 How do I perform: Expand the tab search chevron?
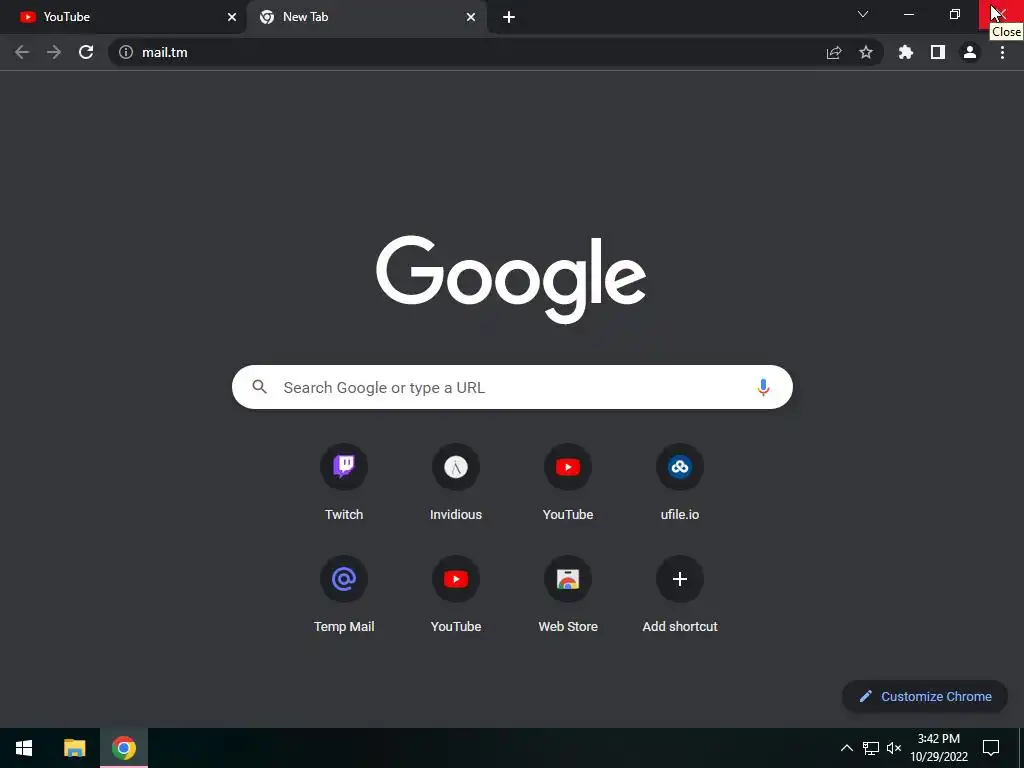[x=863, y=14]
